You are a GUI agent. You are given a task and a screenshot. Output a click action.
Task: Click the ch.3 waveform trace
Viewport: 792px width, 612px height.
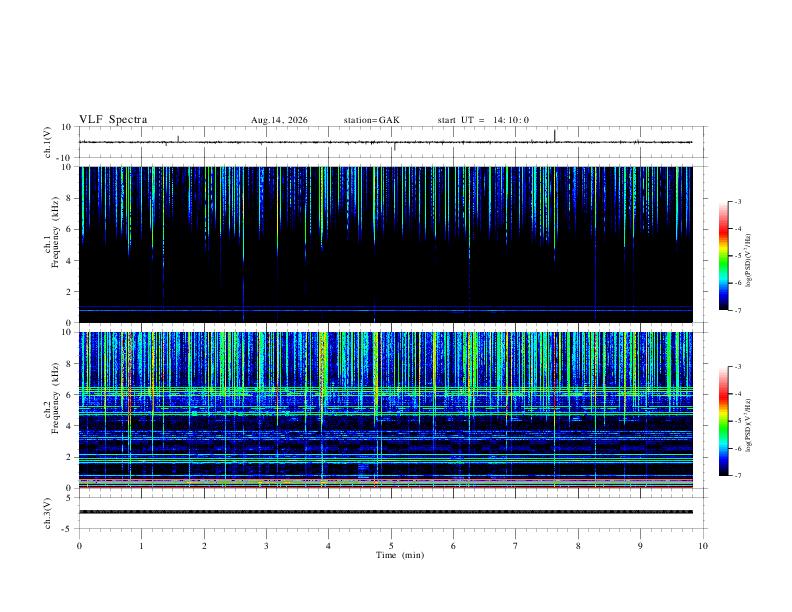[385, 512]
